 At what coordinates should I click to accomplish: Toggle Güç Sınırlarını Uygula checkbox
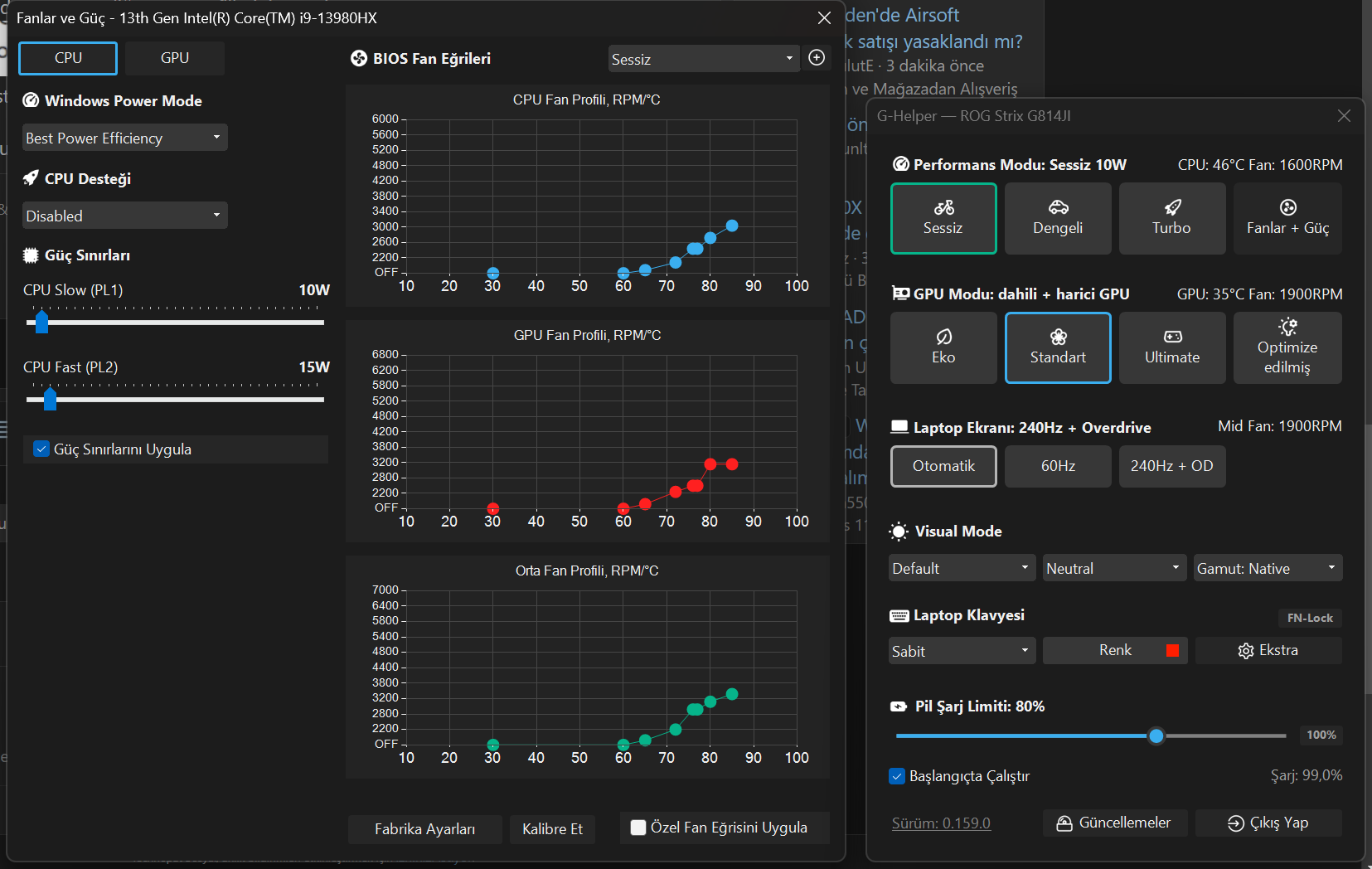(x=41, y=449)
